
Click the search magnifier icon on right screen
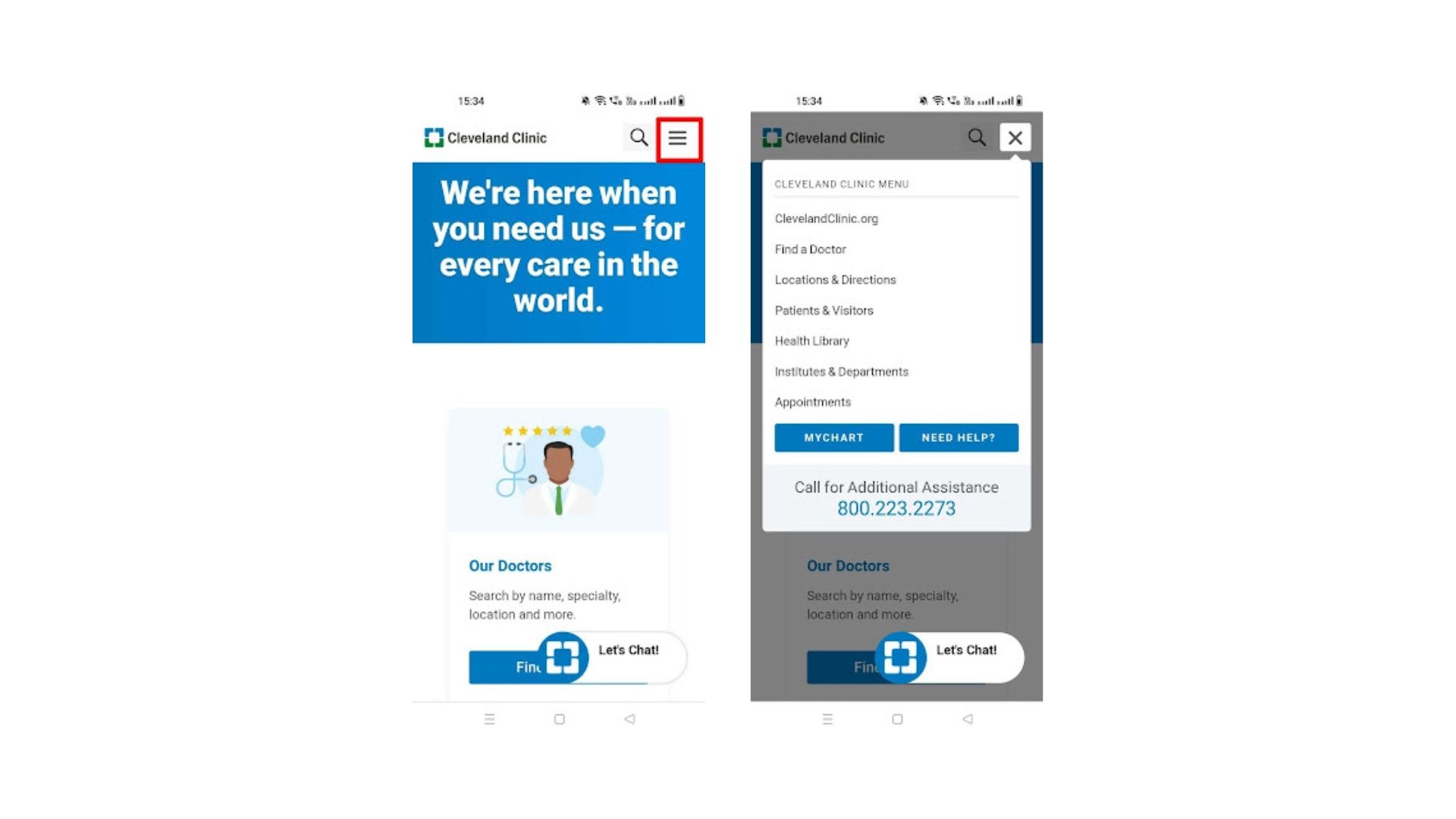tap(977, 137)
